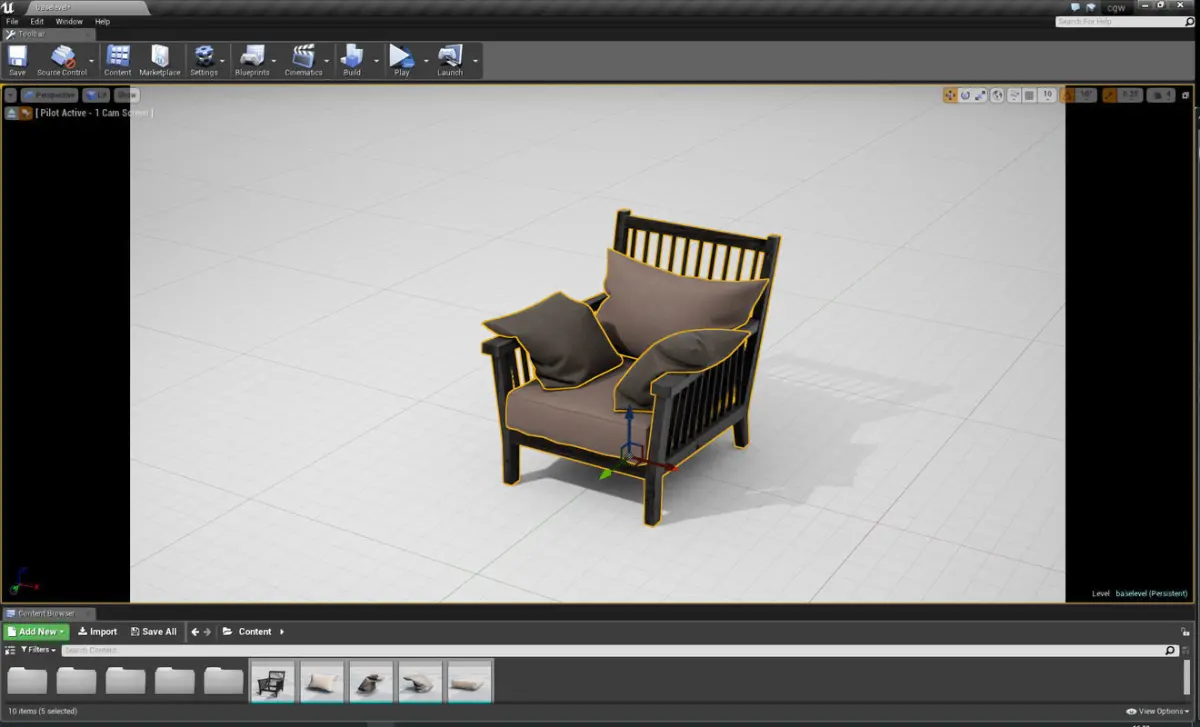Open the File menu
Image resolution: width=1200 pixels, height=727 pixels.
coord(12,21)
